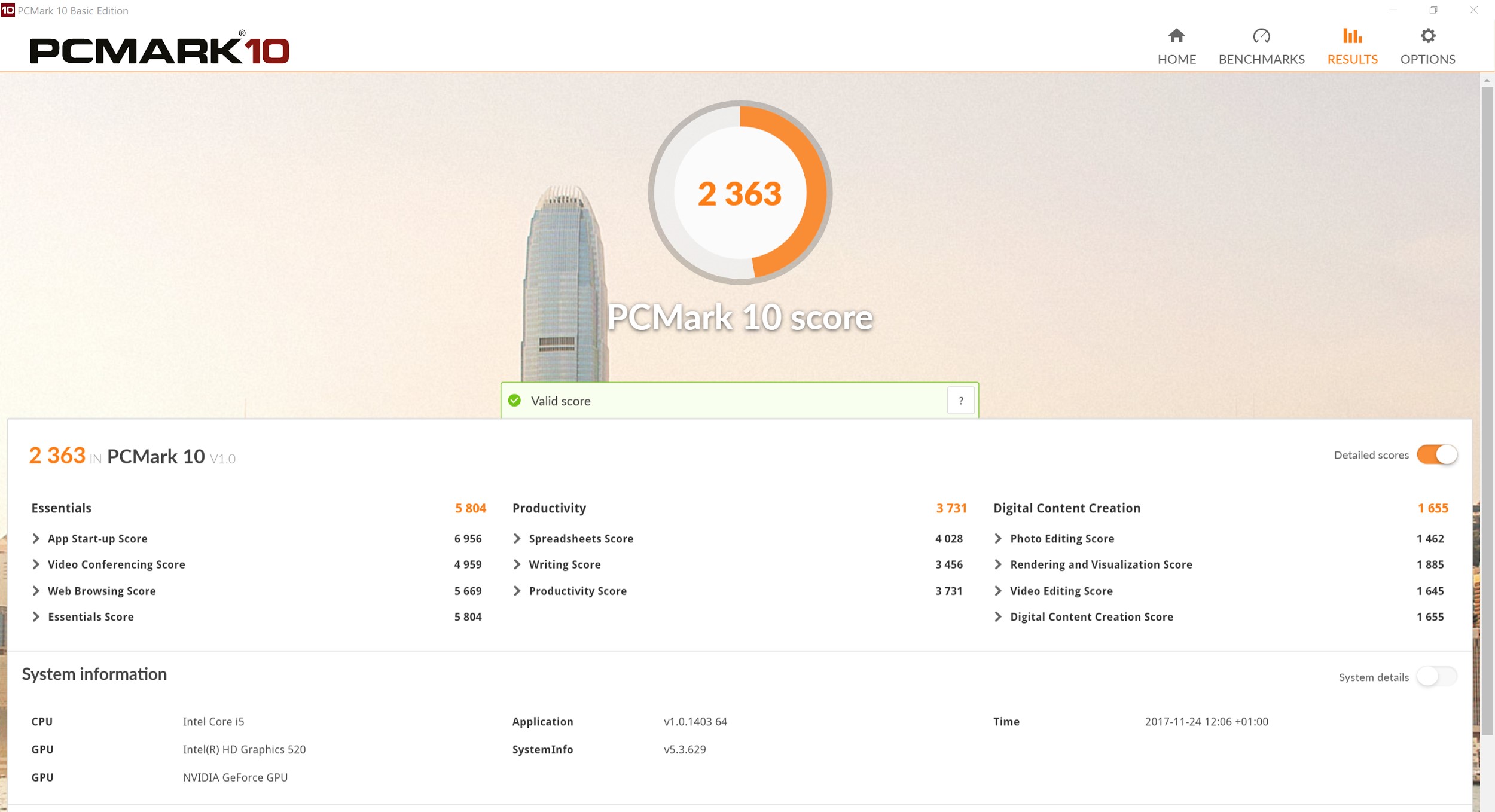Click the circular 2 363 score gauge
Viewport: 1495px width, 812px height.
pos(740,193)
